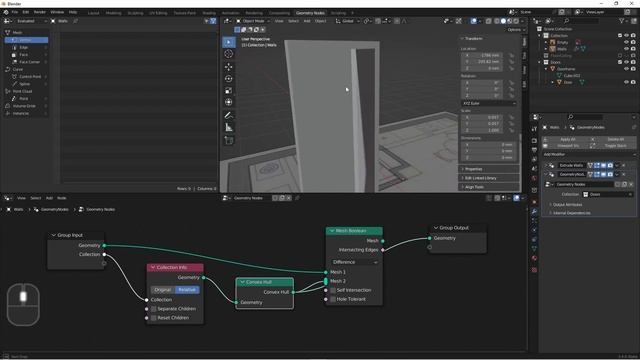The height and width of the screenshot is (360, 640).
Task: Open the File menu
Action: [15, 12]
